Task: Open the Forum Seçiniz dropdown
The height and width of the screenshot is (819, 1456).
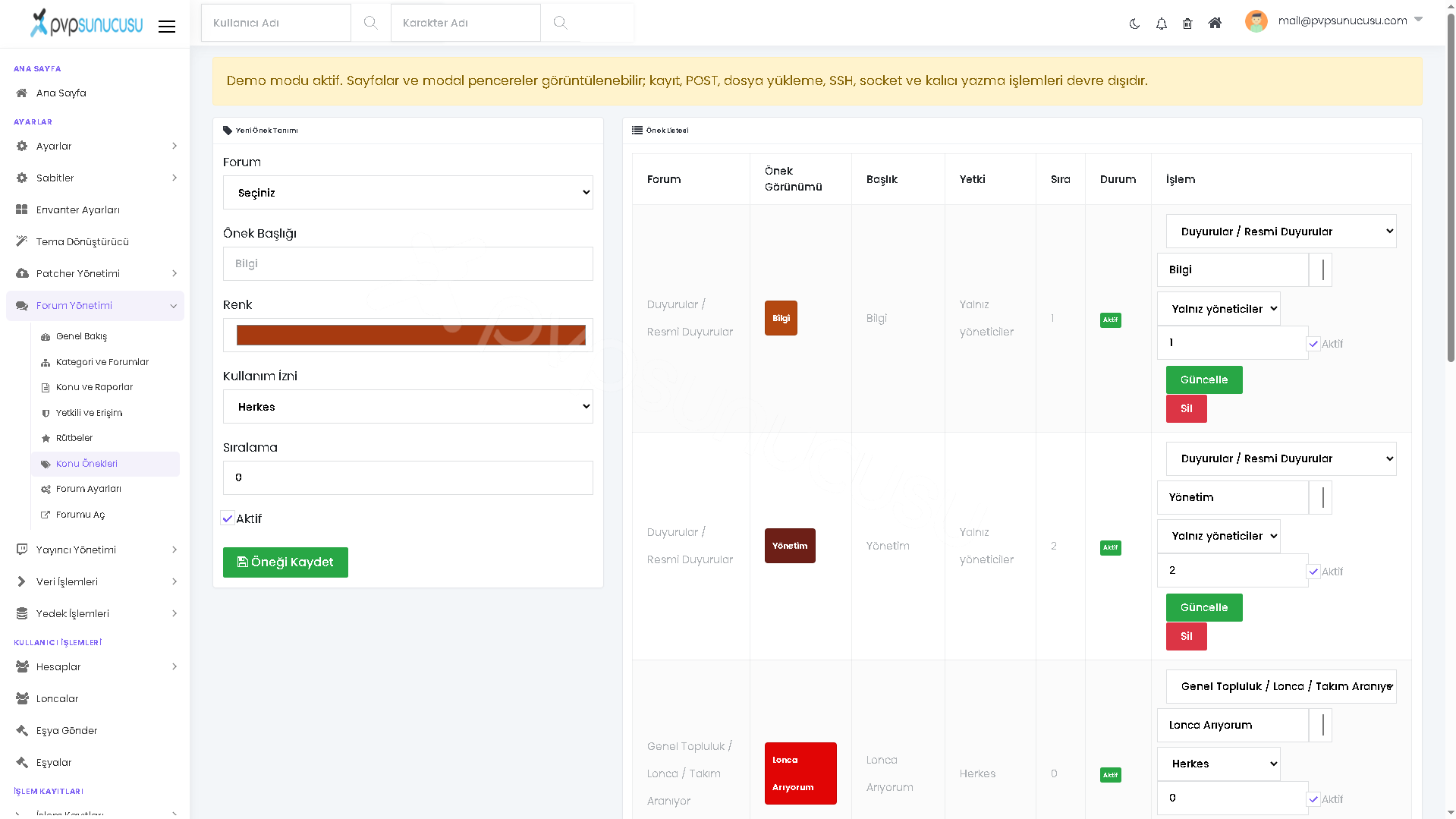Action: click(x=408, y=193)
